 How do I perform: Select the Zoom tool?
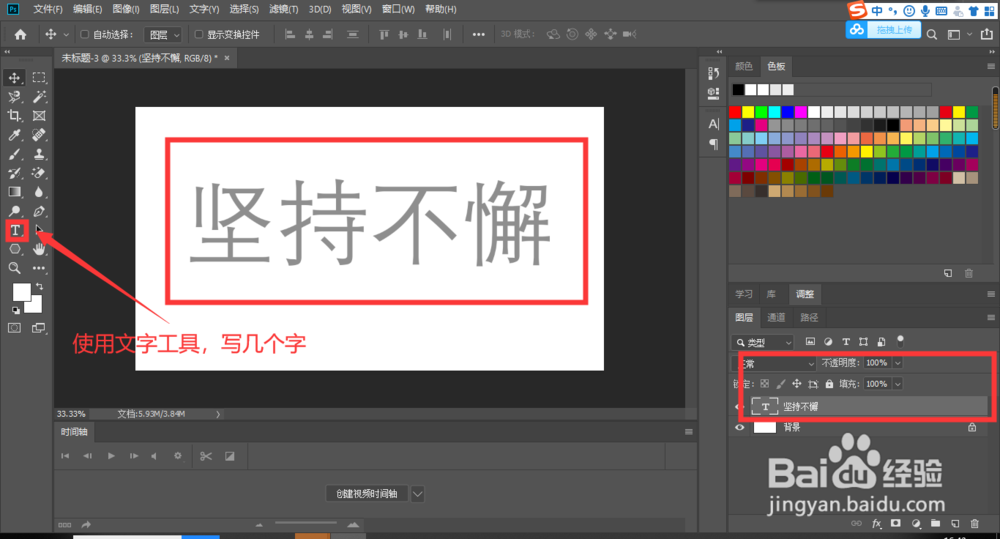[14, 269]
